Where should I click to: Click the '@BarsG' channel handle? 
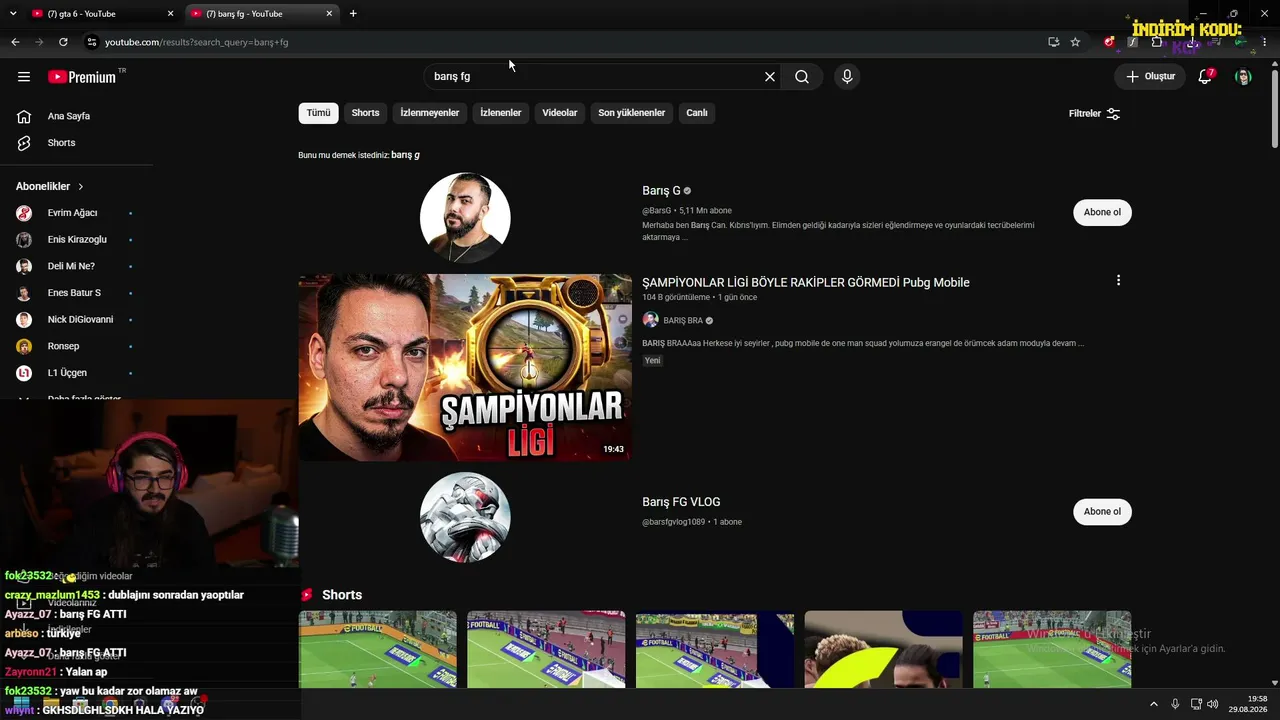(x=656, y=211)
